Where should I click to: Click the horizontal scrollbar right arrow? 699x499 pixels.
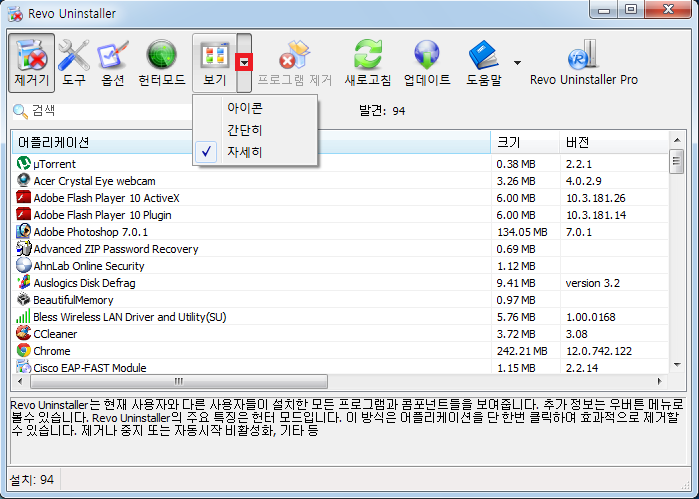click(x=660, y=381)
